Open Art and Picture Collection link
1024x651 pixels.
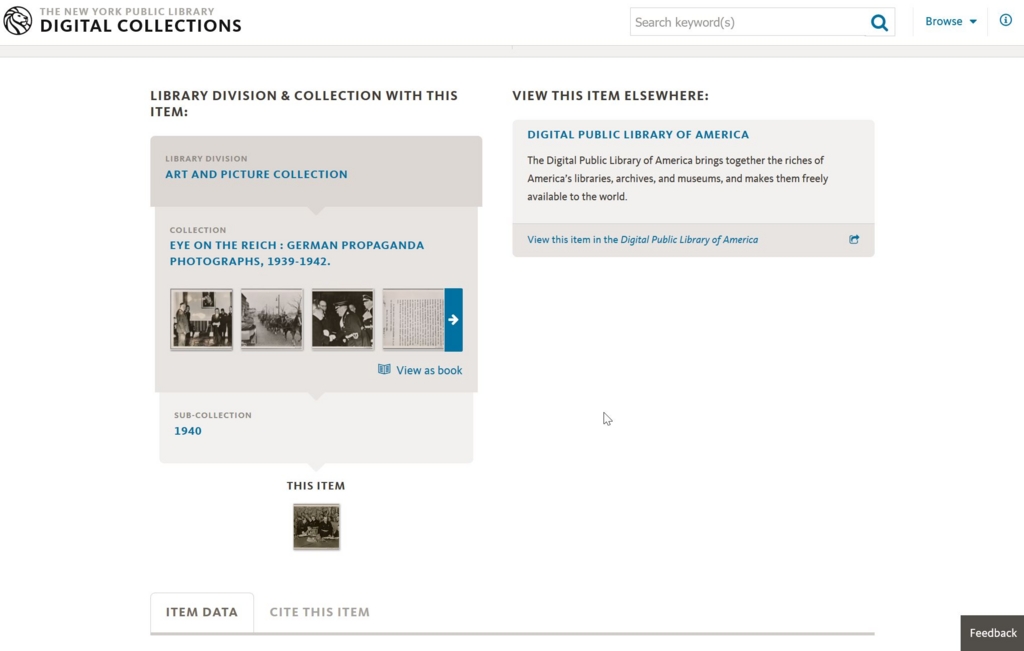click(x=256, y=174)
